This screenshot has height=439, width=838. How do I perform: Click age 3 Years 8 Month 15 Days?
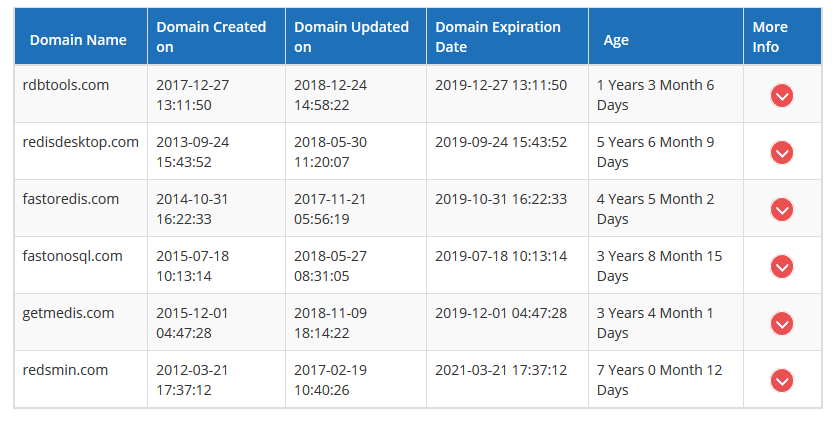point(659,266)
